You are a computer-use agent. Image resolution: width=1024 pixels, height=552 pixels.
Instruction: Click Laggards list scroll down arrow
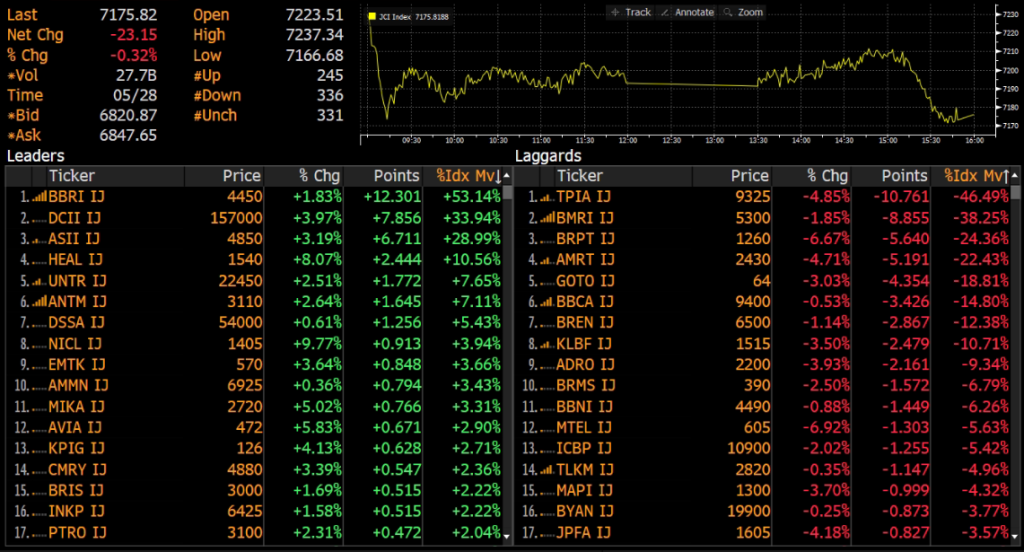1015,536
